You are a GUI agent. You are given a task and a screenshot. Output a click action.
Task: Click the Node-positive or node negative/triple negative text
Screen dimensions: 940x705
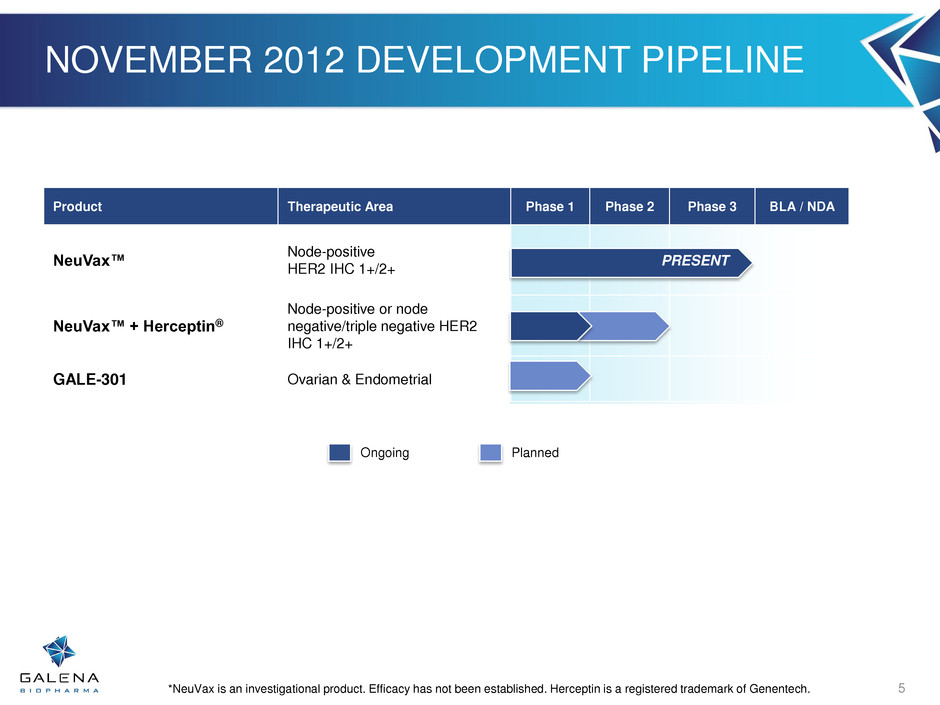pyautogui.click(x=382, y=326)
